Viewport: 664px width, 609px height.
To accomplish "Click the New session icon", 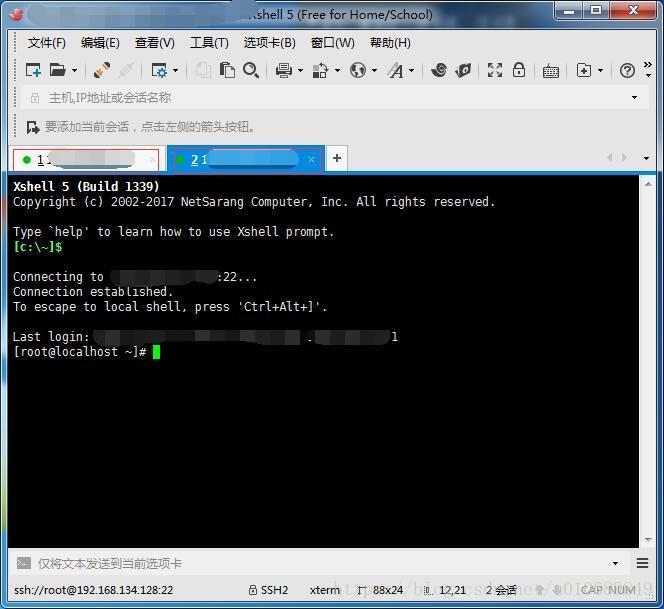I will (33, 70).
